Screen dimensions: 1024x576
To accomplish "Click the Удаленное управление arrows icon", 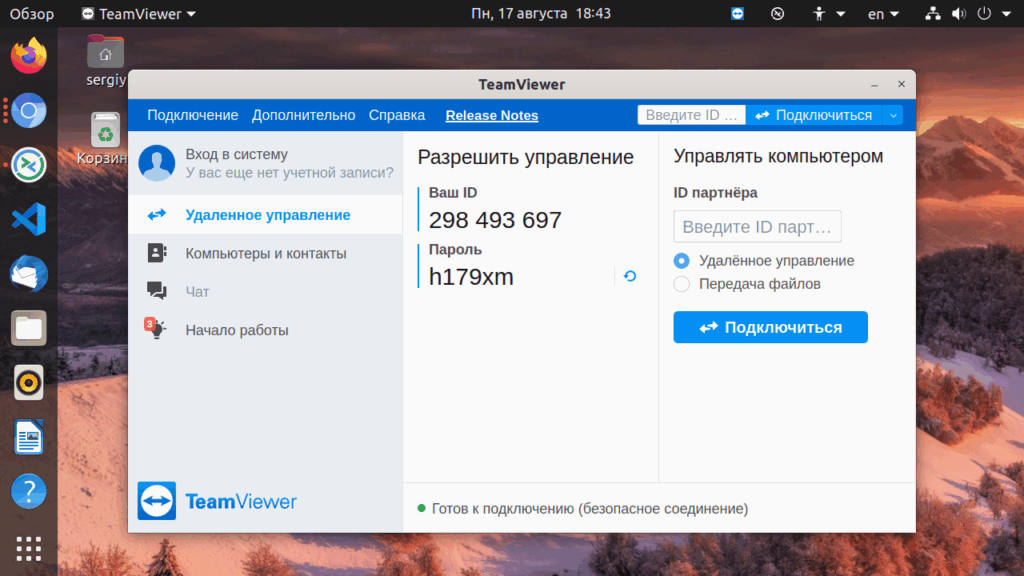I will pyautogui.click(x=157, y=214).
